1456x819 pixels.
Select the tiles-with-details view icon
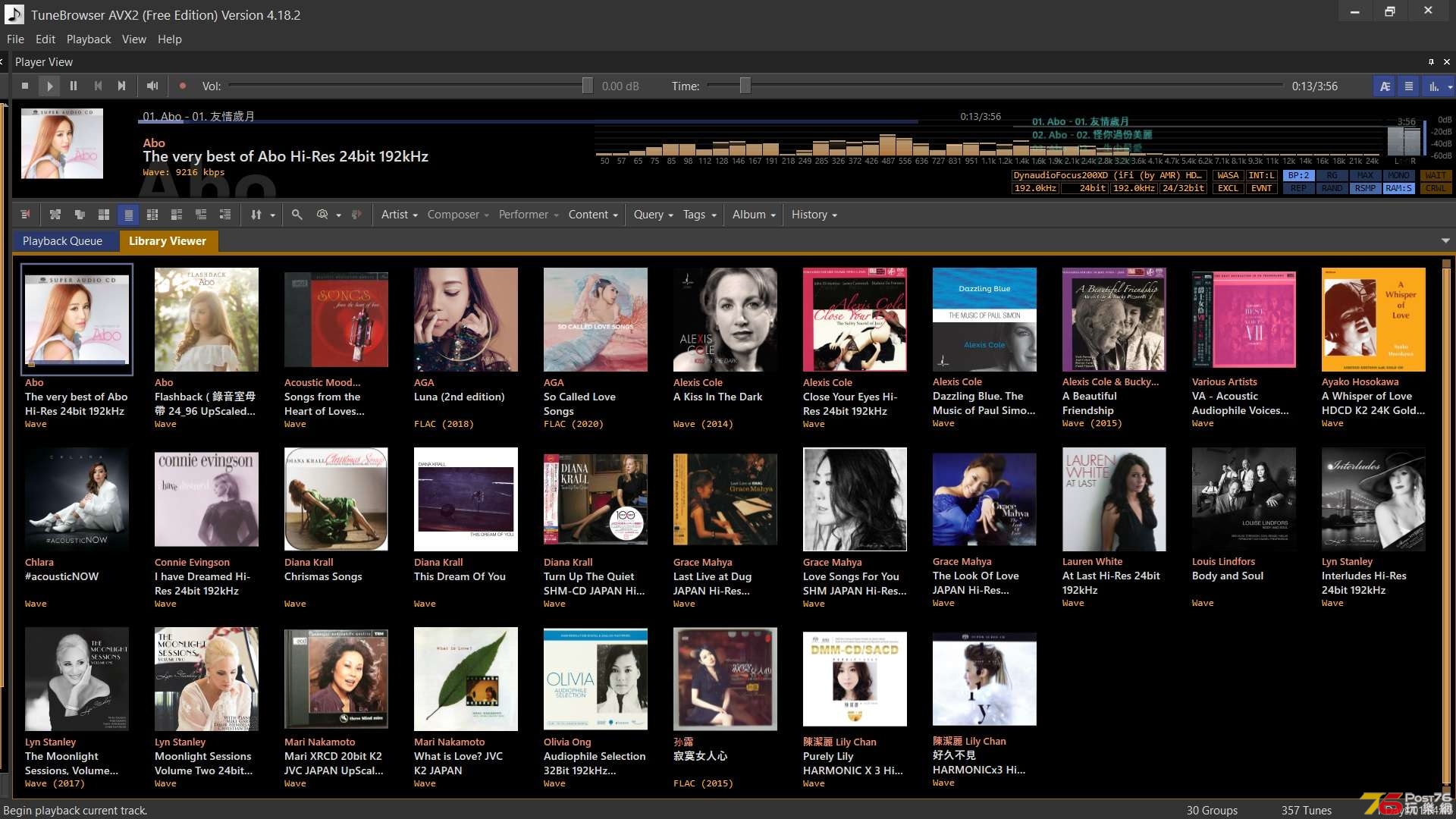pyautogui.click(x=177, y=215)
